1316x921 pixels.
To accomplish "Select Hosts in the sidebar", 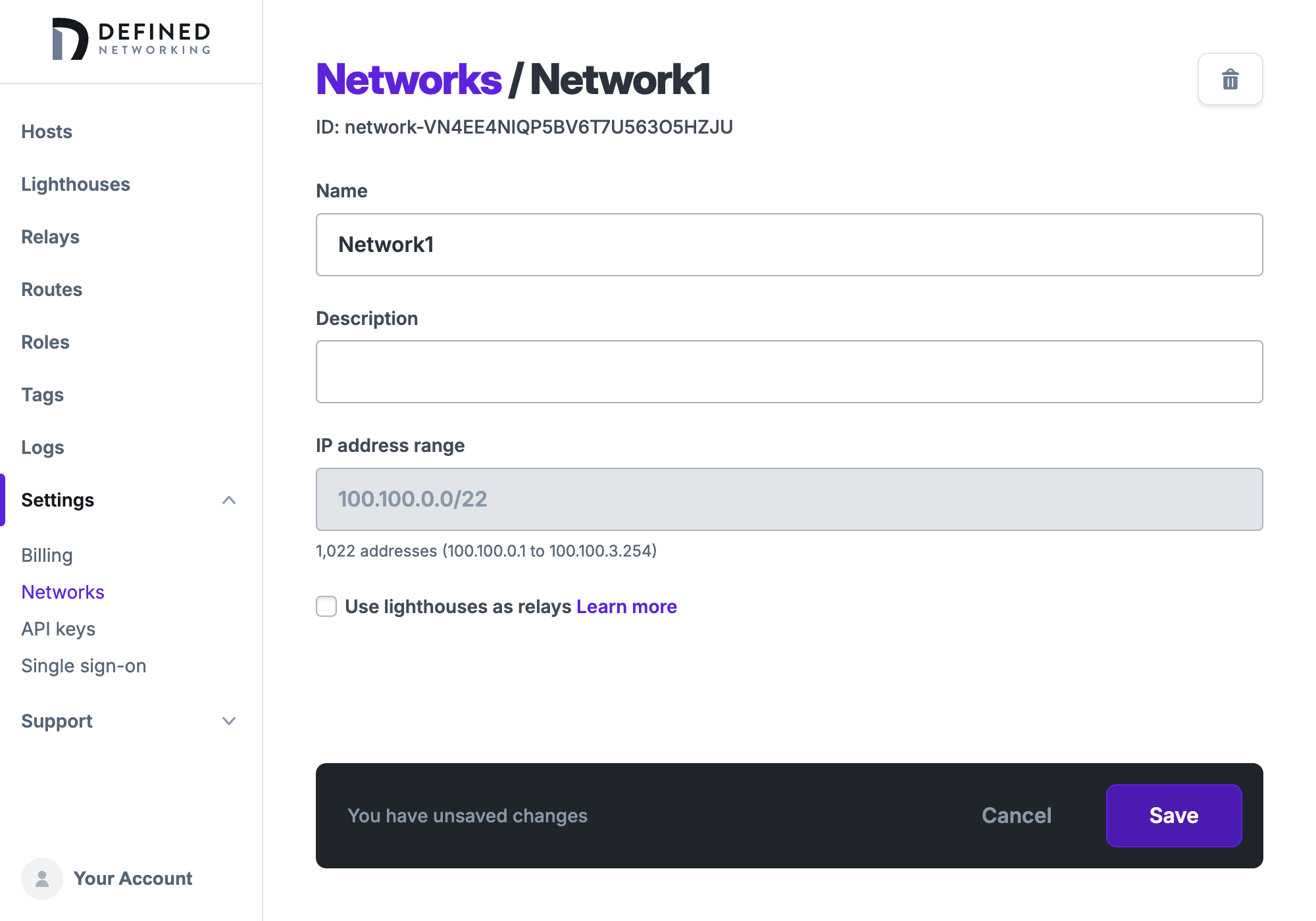I will [46, 132].
